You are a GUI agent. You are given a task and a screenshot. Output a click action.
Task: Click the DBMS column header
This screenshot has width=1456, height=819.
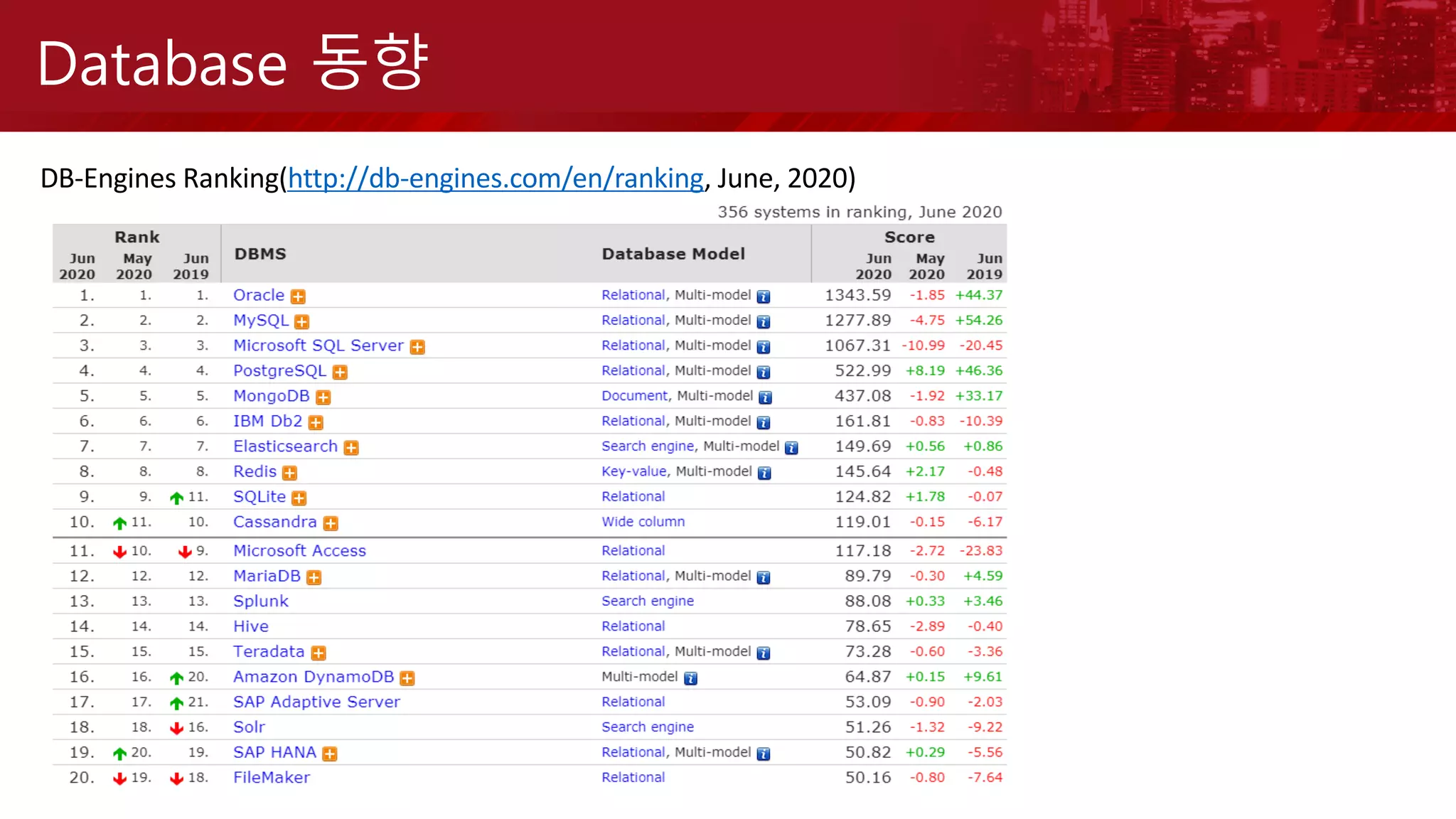260,255
